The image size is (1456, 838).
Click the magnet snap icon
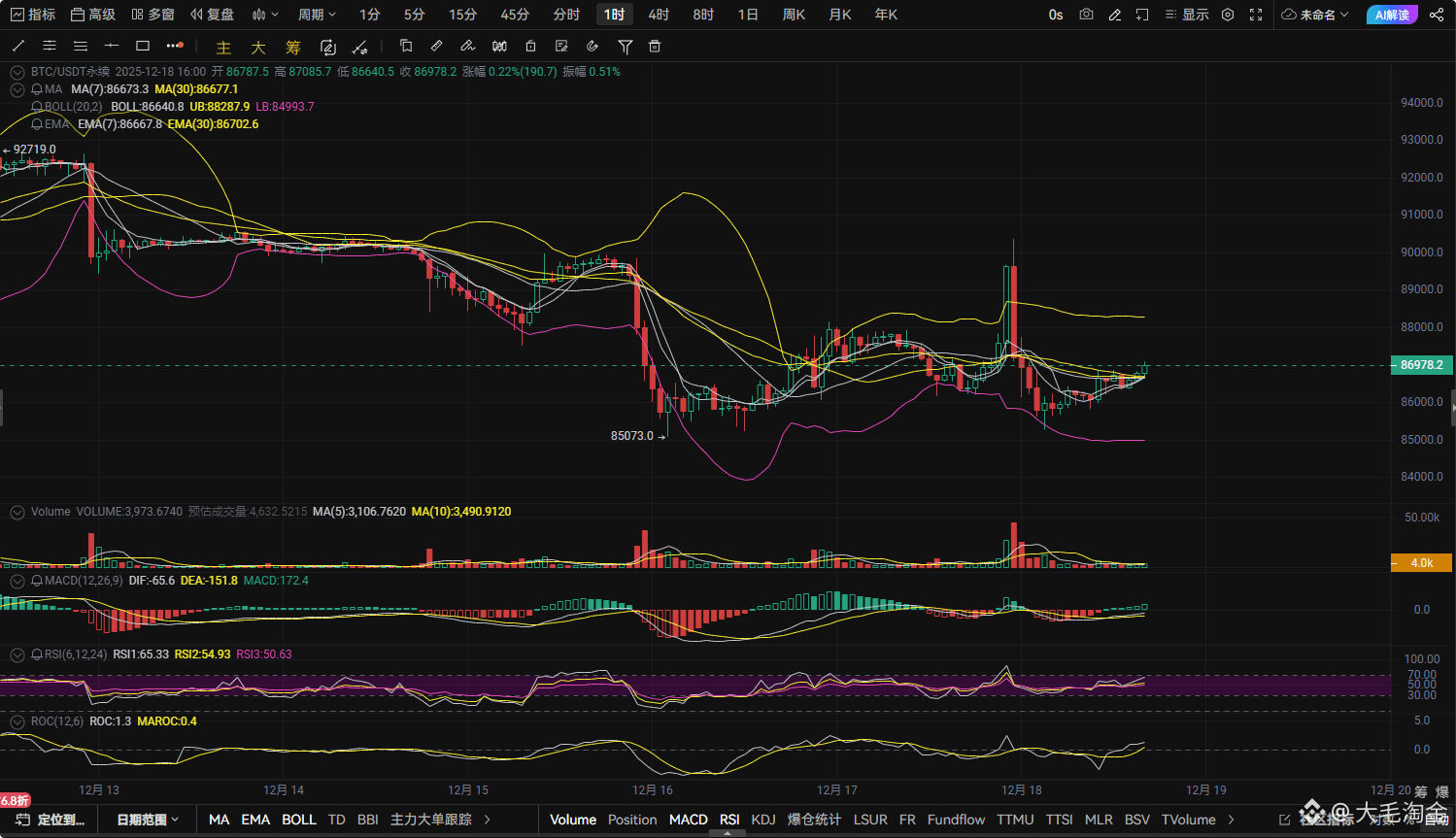click(593, 46)
